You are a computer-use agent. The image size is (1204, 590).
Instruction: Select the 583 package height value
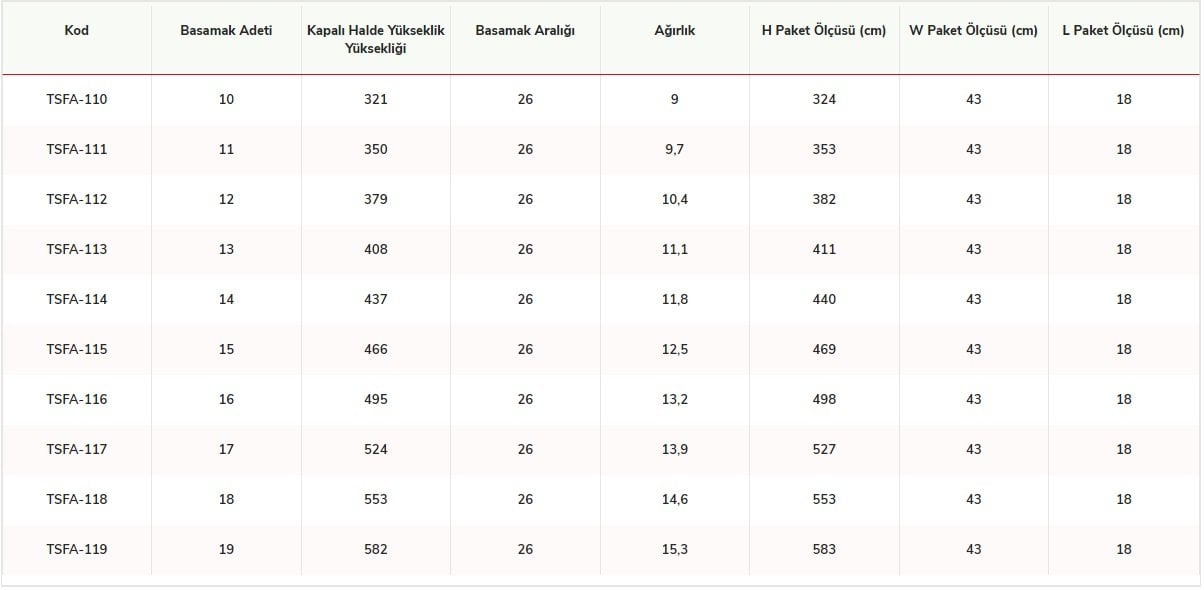[824, 549]
